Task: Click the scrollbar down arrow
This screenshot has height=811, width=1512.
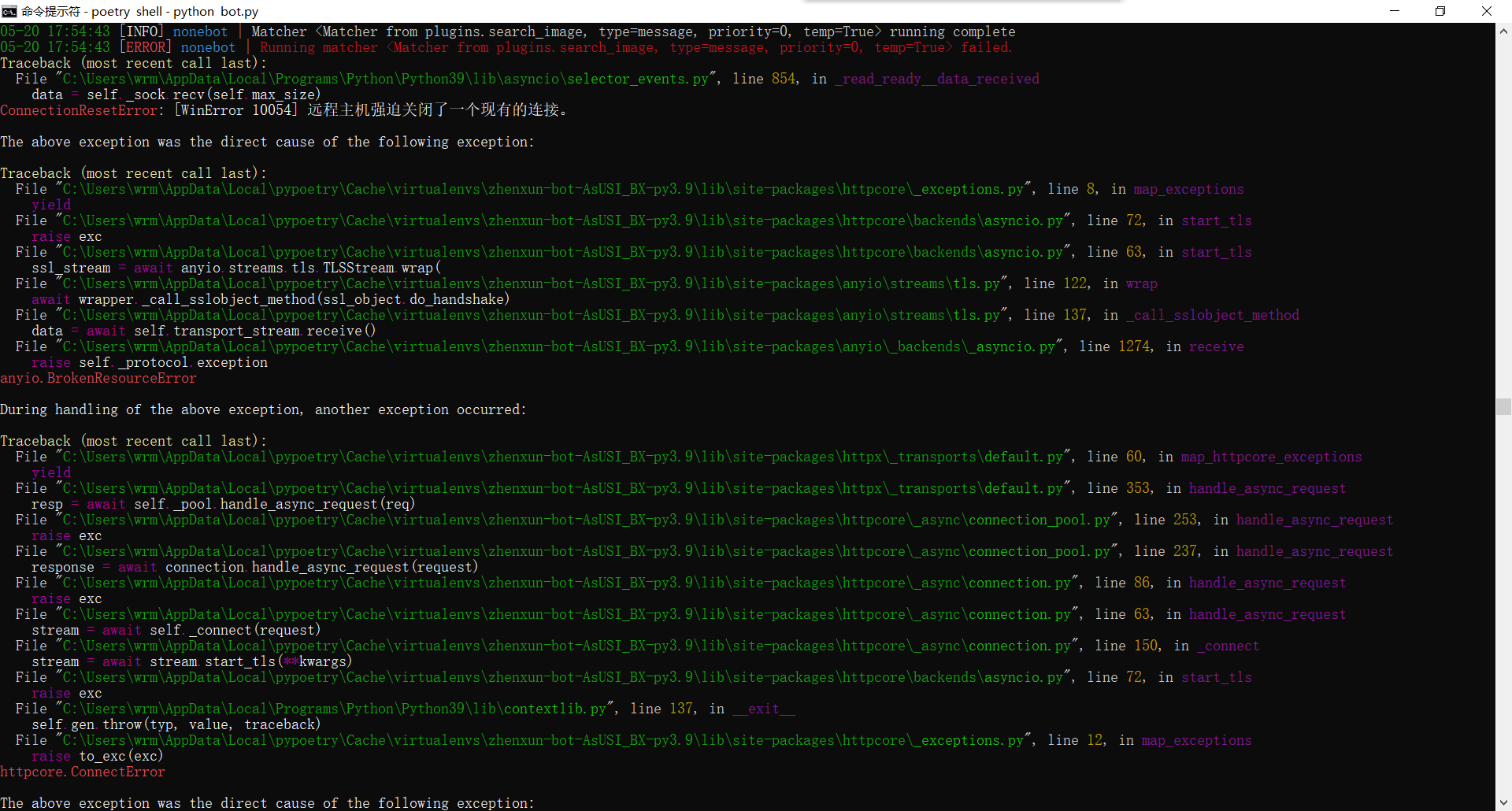Action: [1503, 803]
